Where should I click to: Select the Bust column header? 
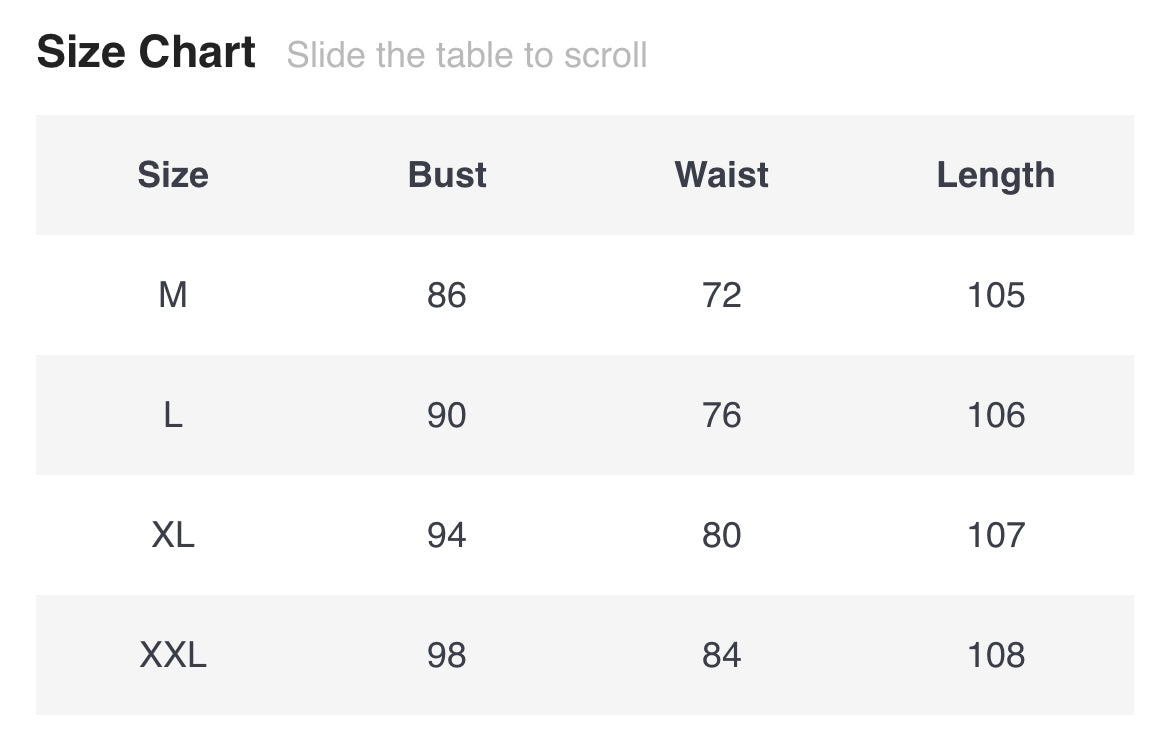pyautogui.click(x=447, y=175)
